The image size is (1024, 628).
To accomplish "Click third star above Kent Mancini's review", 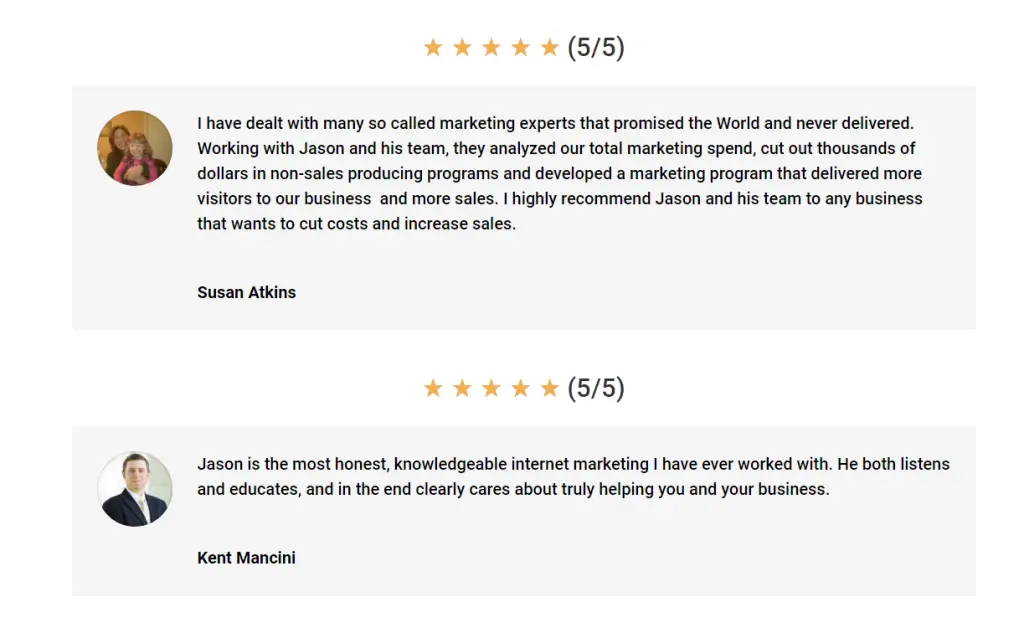I will (x=491, y=388).
